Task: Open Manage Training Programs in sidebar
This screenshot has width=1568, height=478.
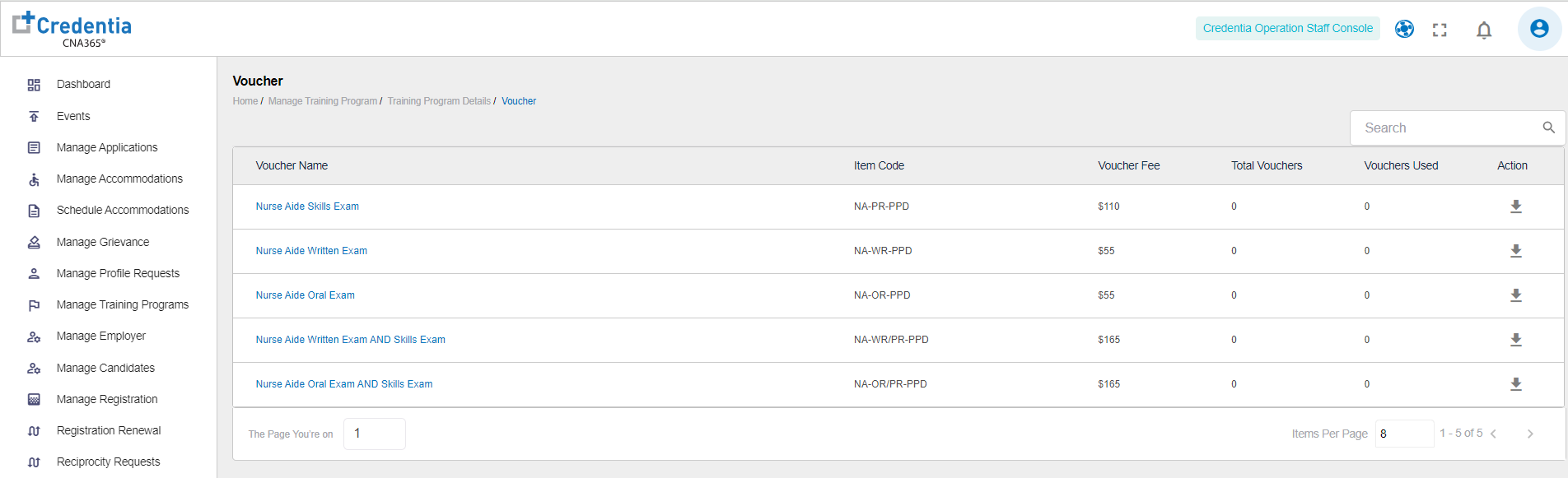Action: (x=122, y=305)
